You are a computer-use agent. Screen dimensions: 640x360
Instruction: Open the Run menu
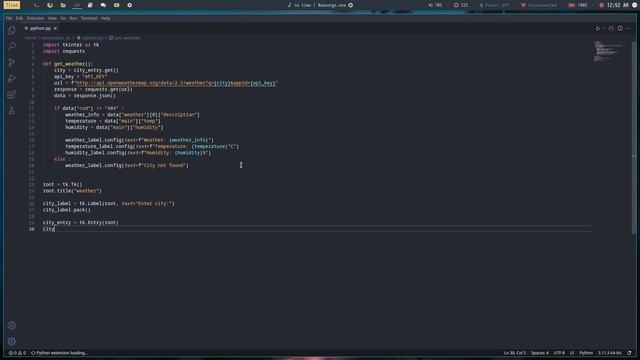(73, 18)
